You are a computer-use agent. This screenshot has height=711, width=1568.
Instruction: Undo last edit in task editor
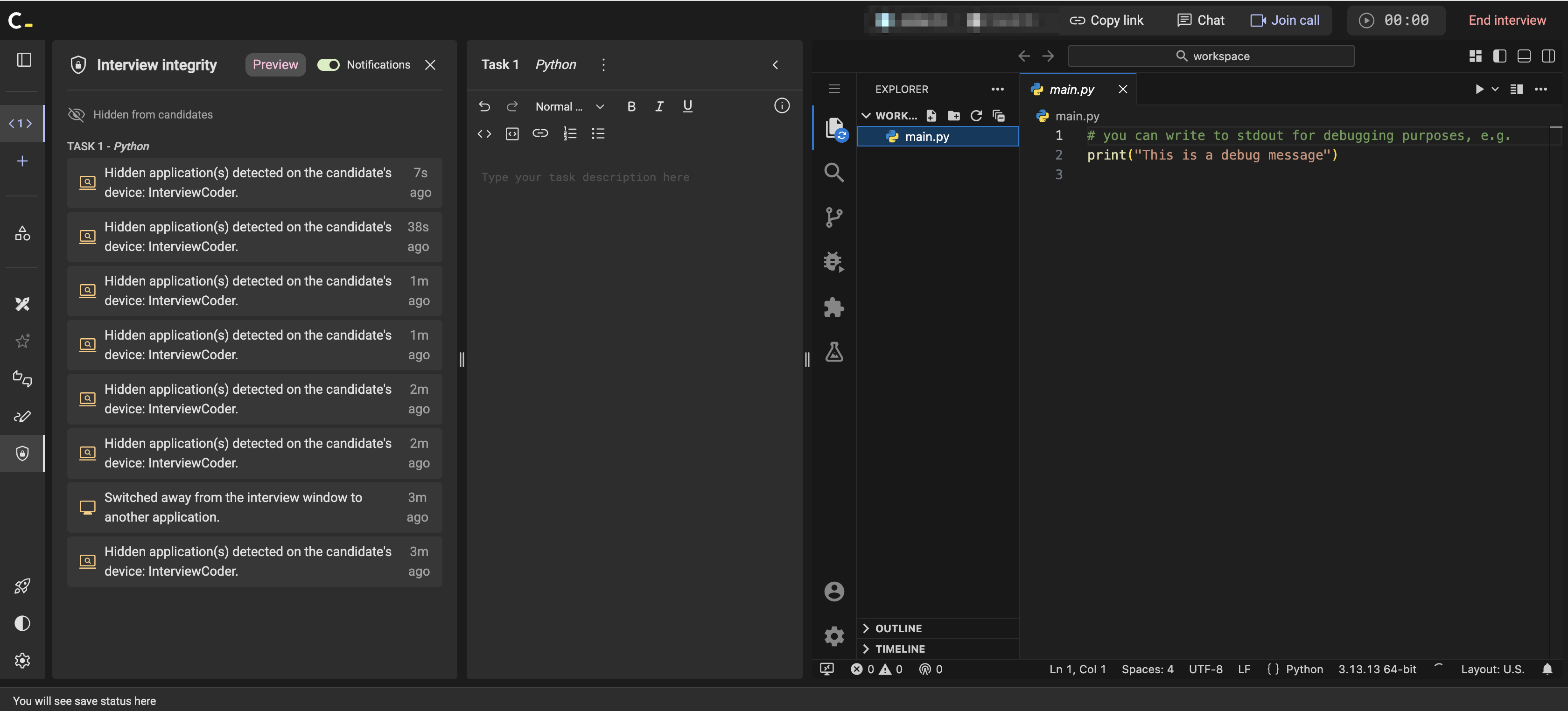(484, 106)
